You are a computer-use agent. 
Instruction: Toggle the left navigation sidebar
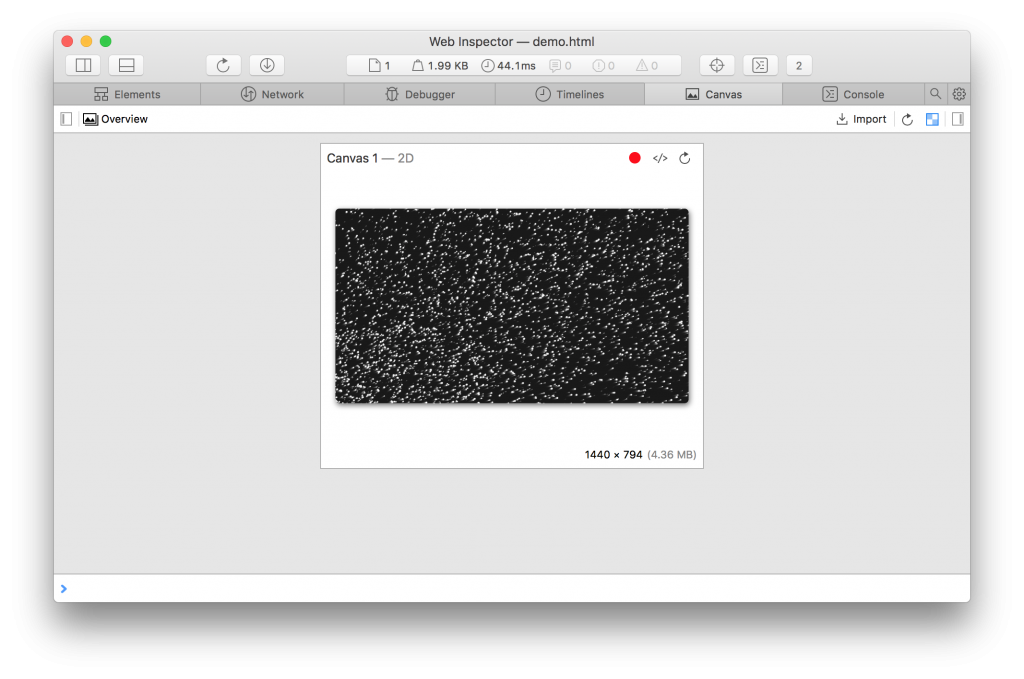click(66, 119)
